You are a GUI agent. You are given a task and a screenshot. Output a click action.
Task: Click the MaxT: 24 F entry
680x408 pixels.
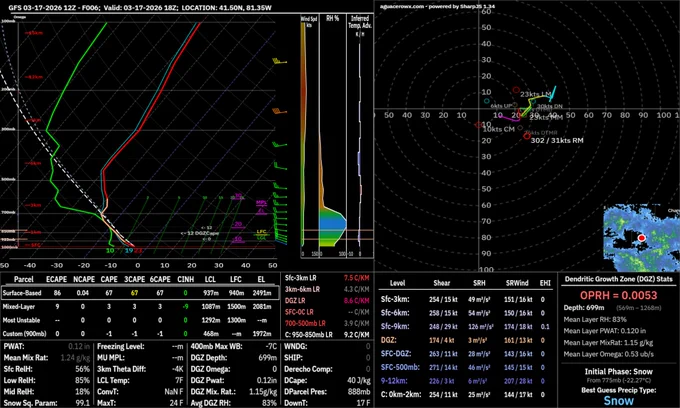140,403
